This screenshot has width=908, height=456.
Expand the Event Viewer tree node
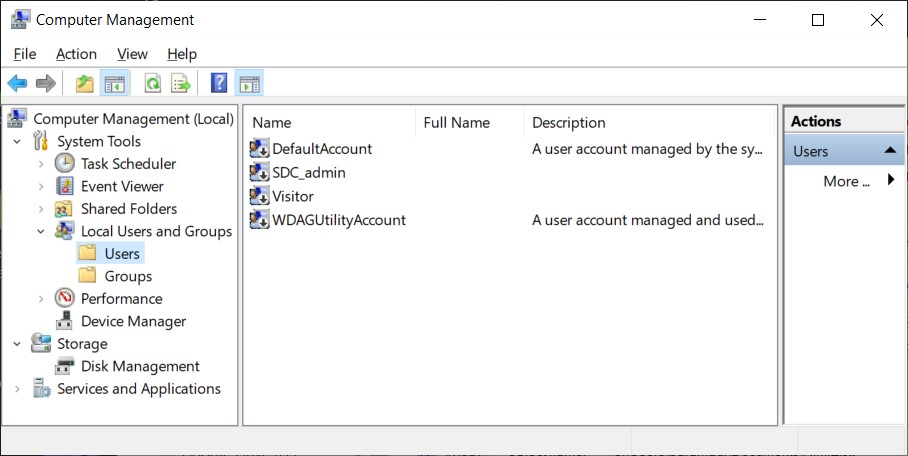click(41, 187)
